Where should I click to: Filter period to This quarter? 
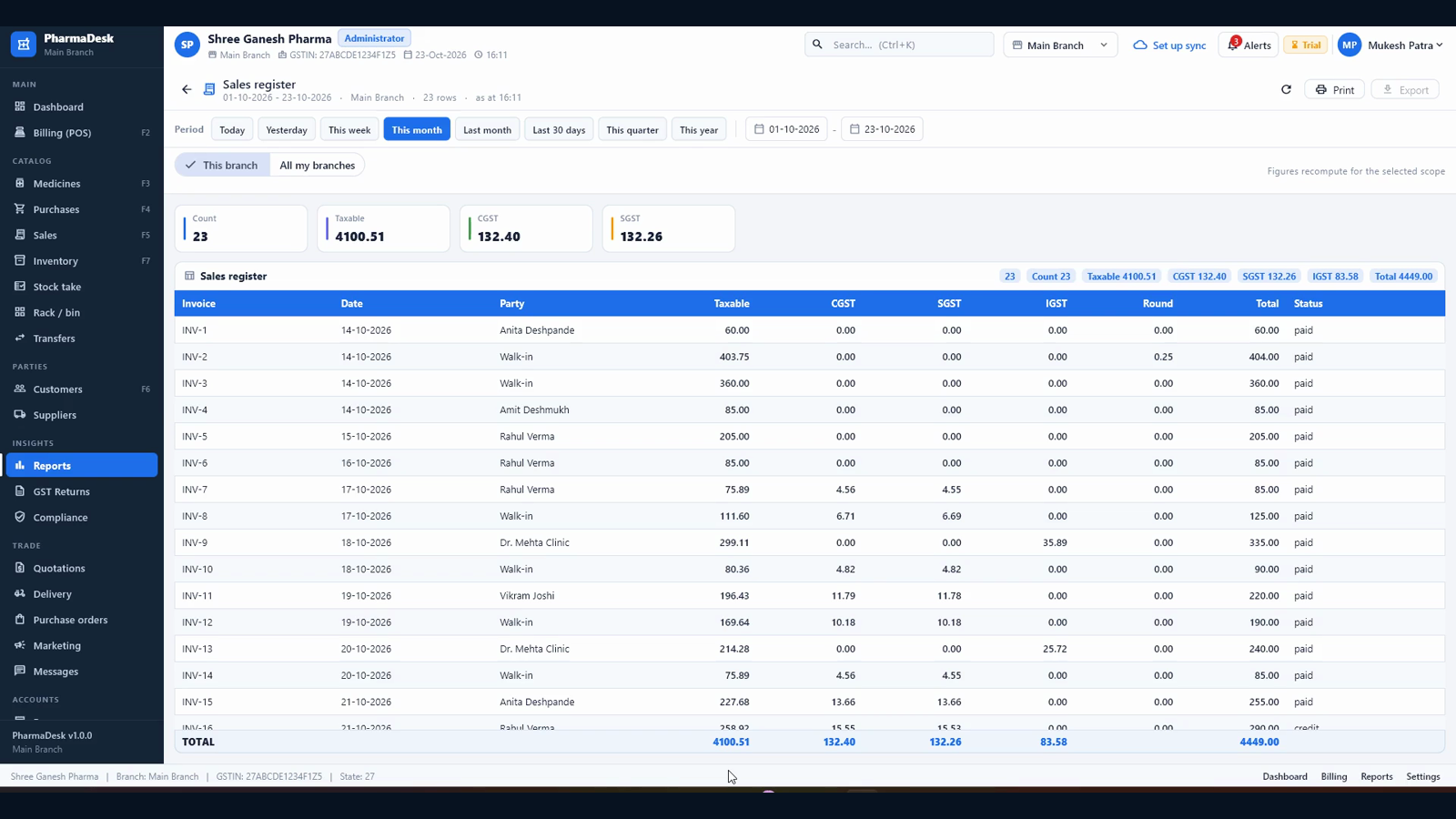(x=632, y=129)
